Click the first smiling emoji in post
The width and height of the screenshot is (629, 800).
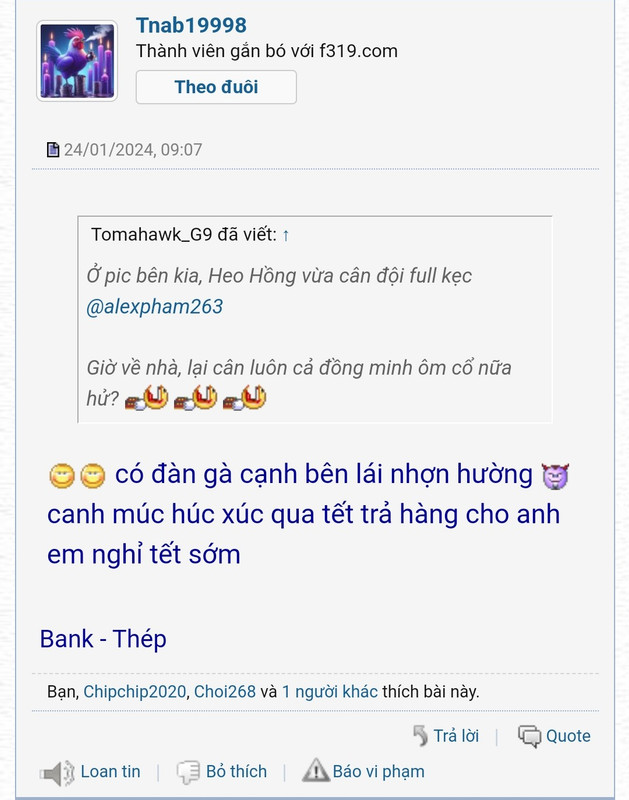[x=62, y=476]
